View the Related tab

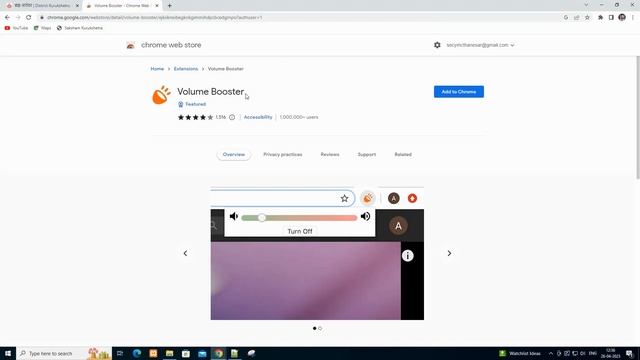point(403,155)
